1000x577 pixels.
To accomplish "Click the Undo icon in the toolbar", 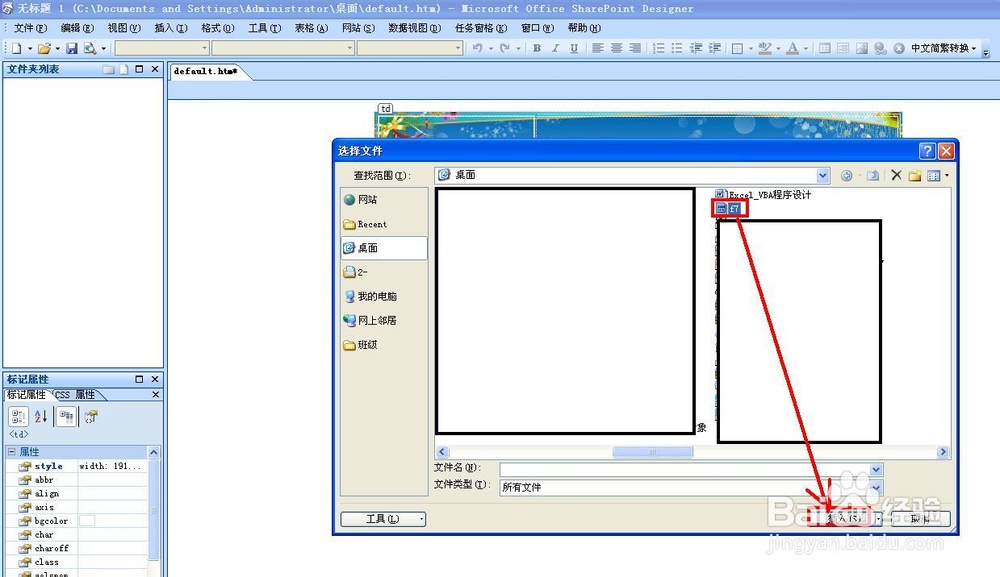I will pos(475,49).
